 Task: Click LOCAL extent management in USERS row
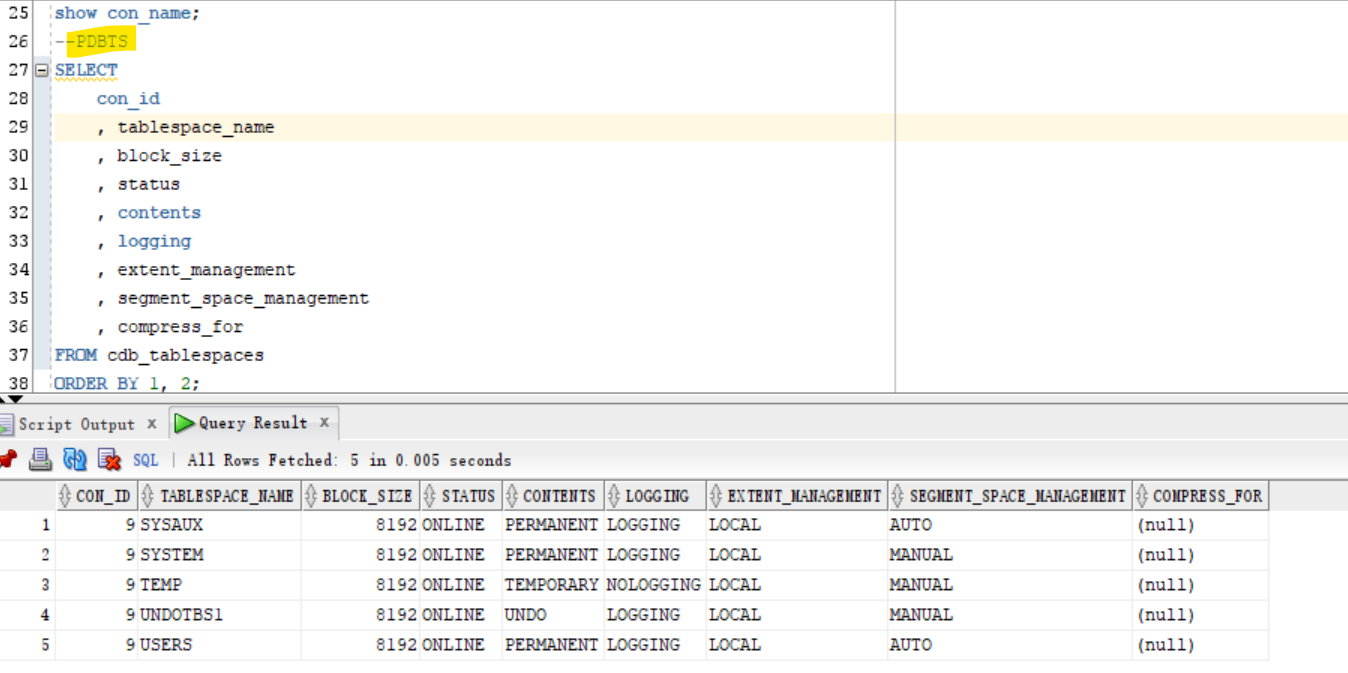[x=796, y=645]
